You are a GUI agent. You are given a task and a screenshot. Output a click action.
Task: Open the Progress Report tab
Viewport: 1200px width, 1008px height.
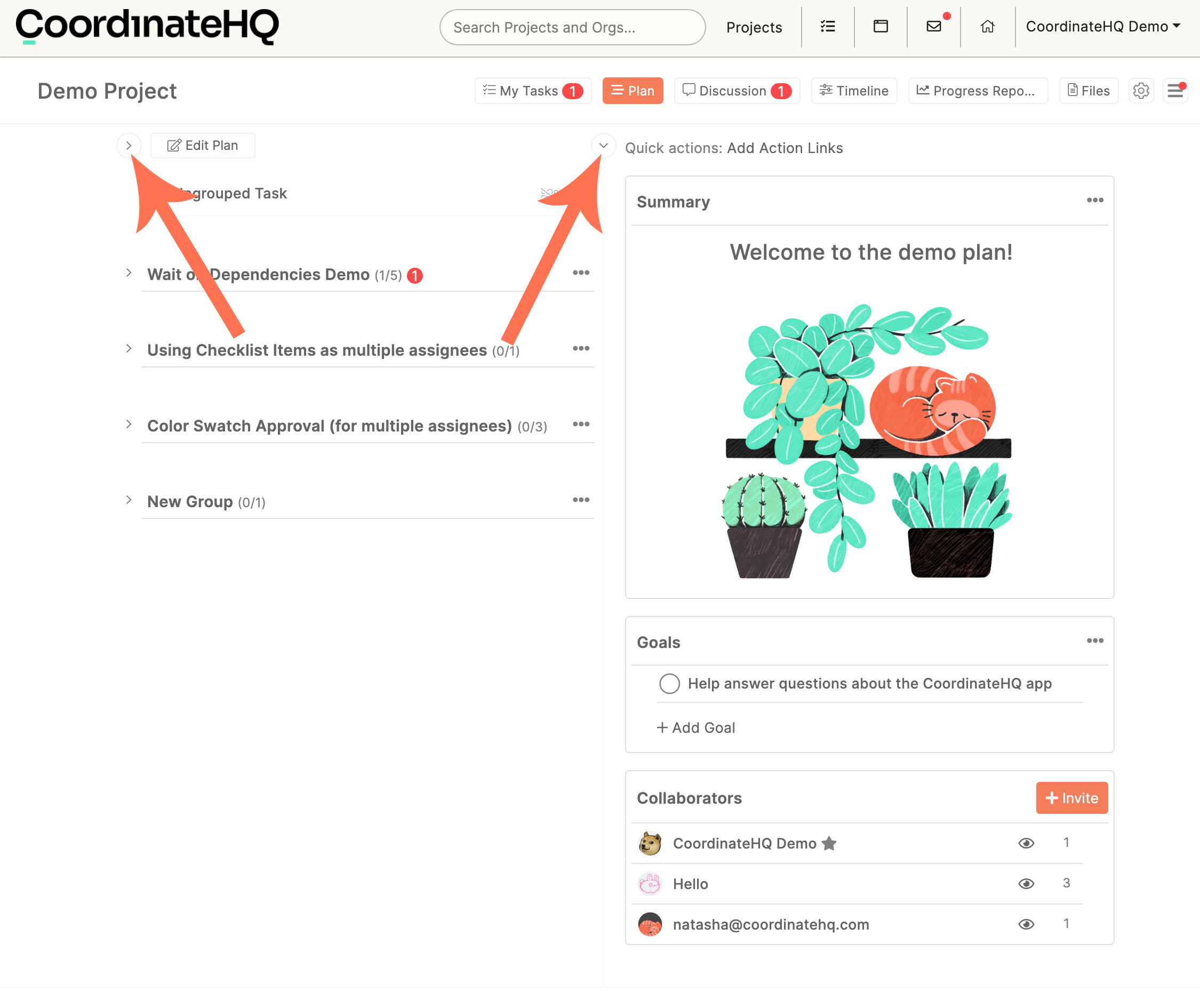pyautogui.click(x=978, y=90)
